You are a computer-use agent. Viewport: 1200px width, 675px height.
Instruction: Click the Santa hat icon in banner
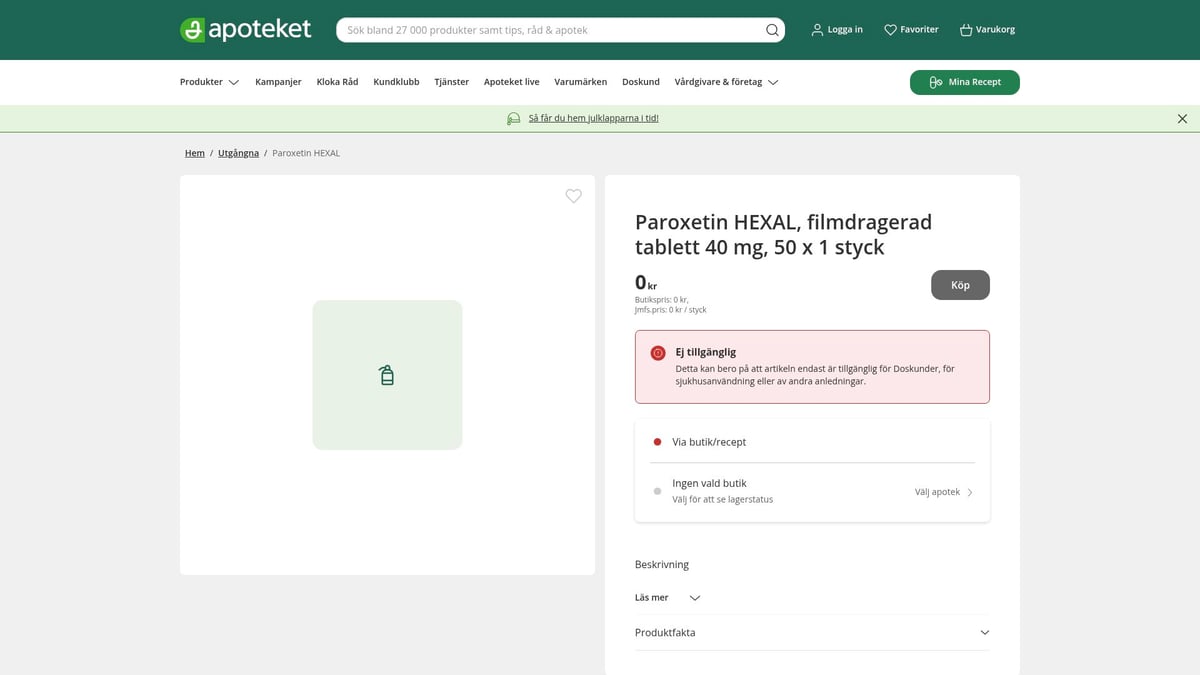pyautogui.click(x=513, y=118)
